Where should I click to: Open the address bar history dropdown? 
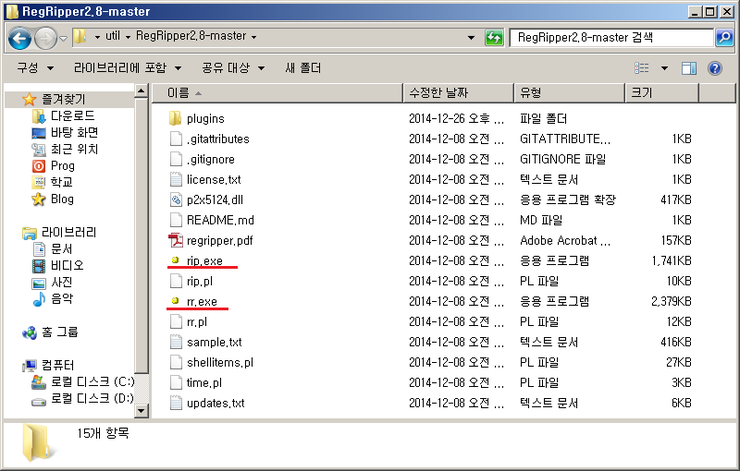pos(471,37)
